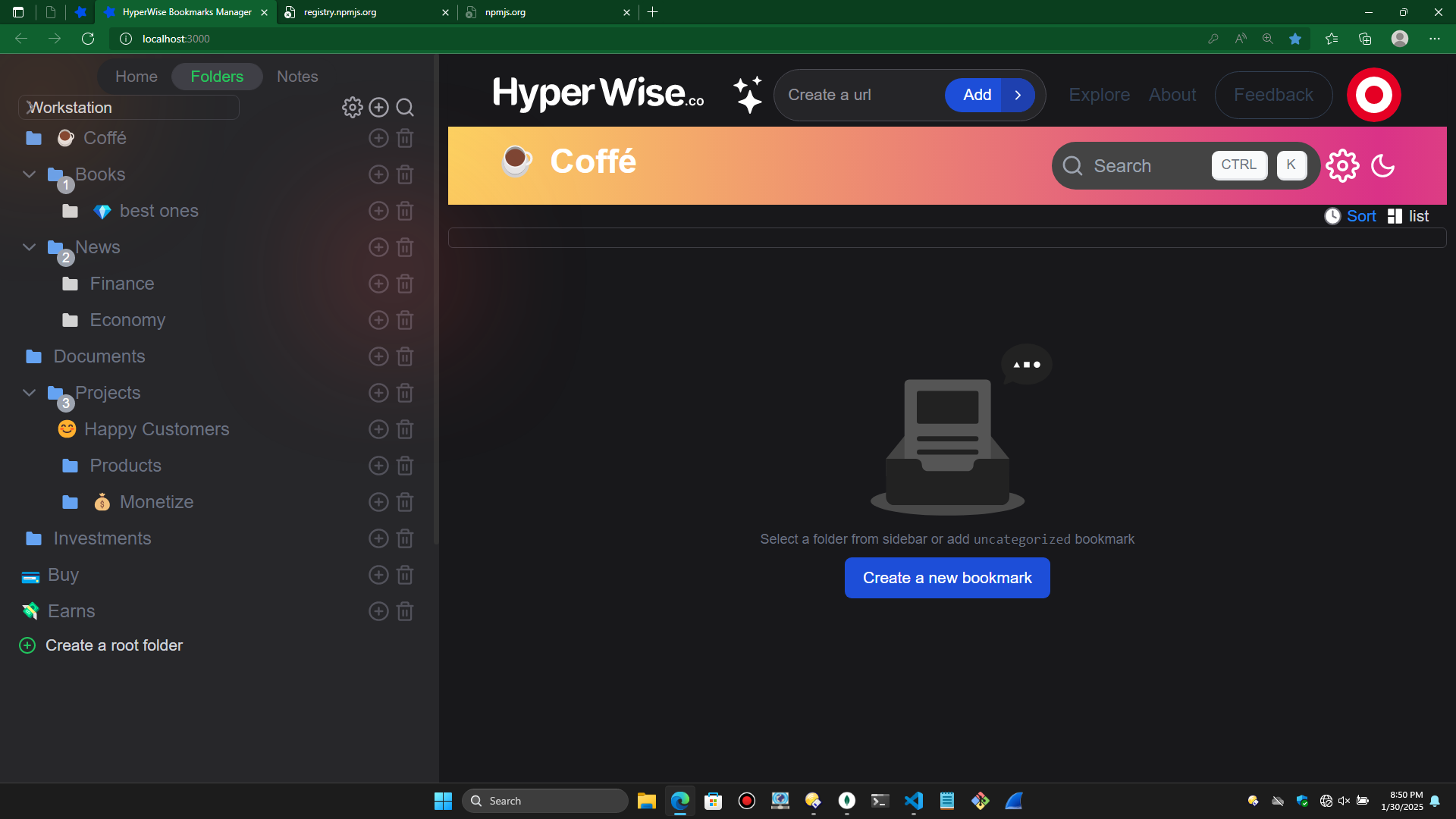
Task: Add a subfolder inside Books
Action: (378, 174)
